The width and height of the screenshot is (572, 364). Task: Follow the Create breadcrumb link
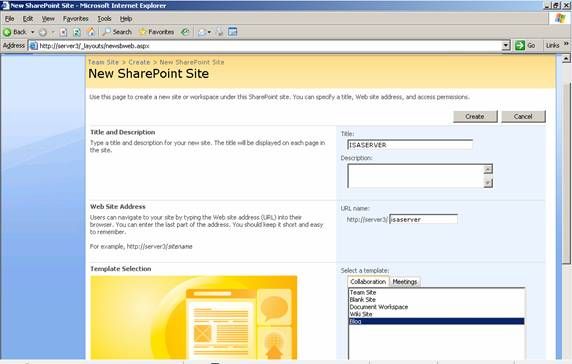click(139, 62)
